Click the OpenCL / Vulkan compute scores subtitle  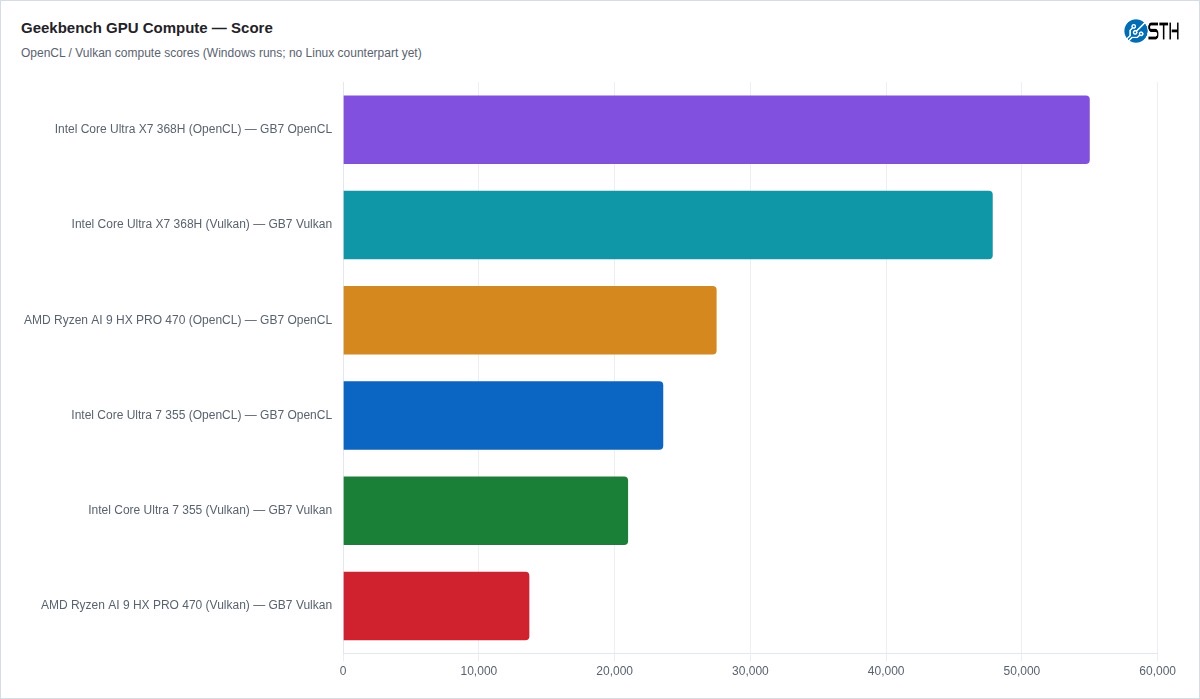(221, 53)
